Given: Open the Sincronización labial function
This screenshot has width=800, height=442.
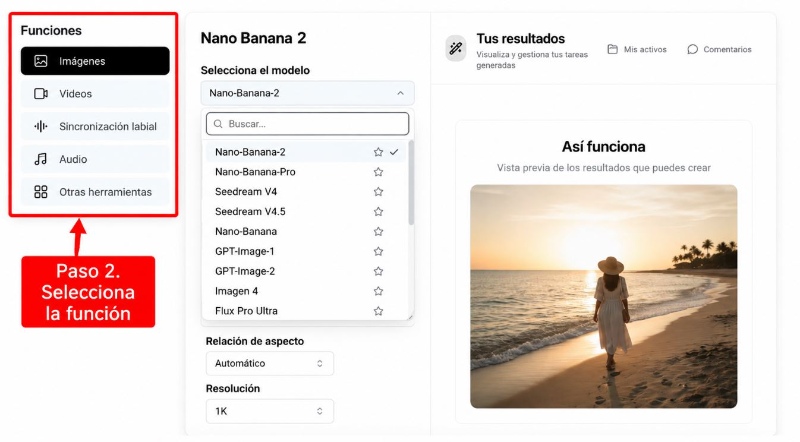Looking at the screenshot, I should (x=95, y=127).
